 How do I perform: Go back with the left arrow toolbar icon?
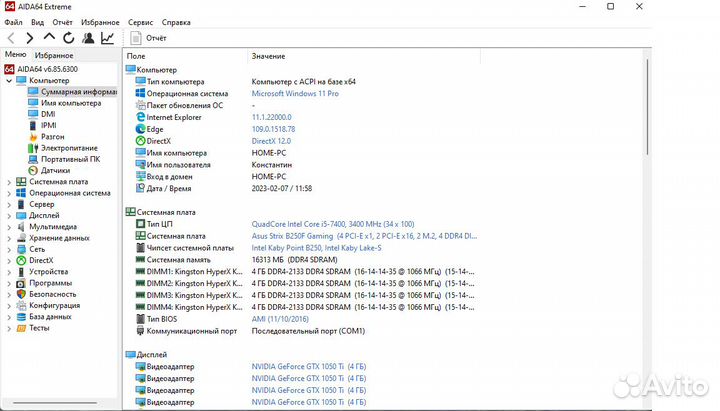pos(11,38)
